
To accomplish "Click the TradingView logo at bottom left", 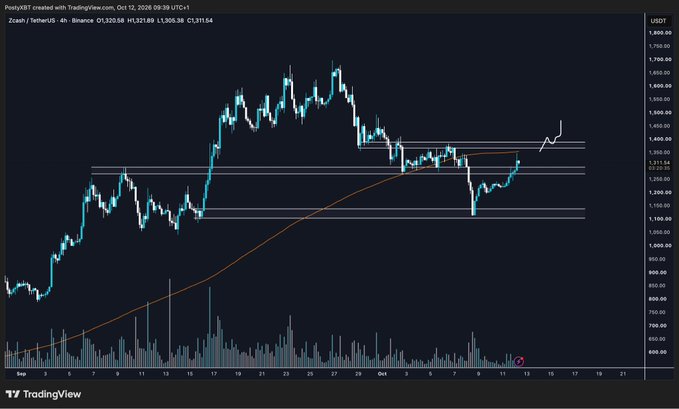I will pos(43,394).
